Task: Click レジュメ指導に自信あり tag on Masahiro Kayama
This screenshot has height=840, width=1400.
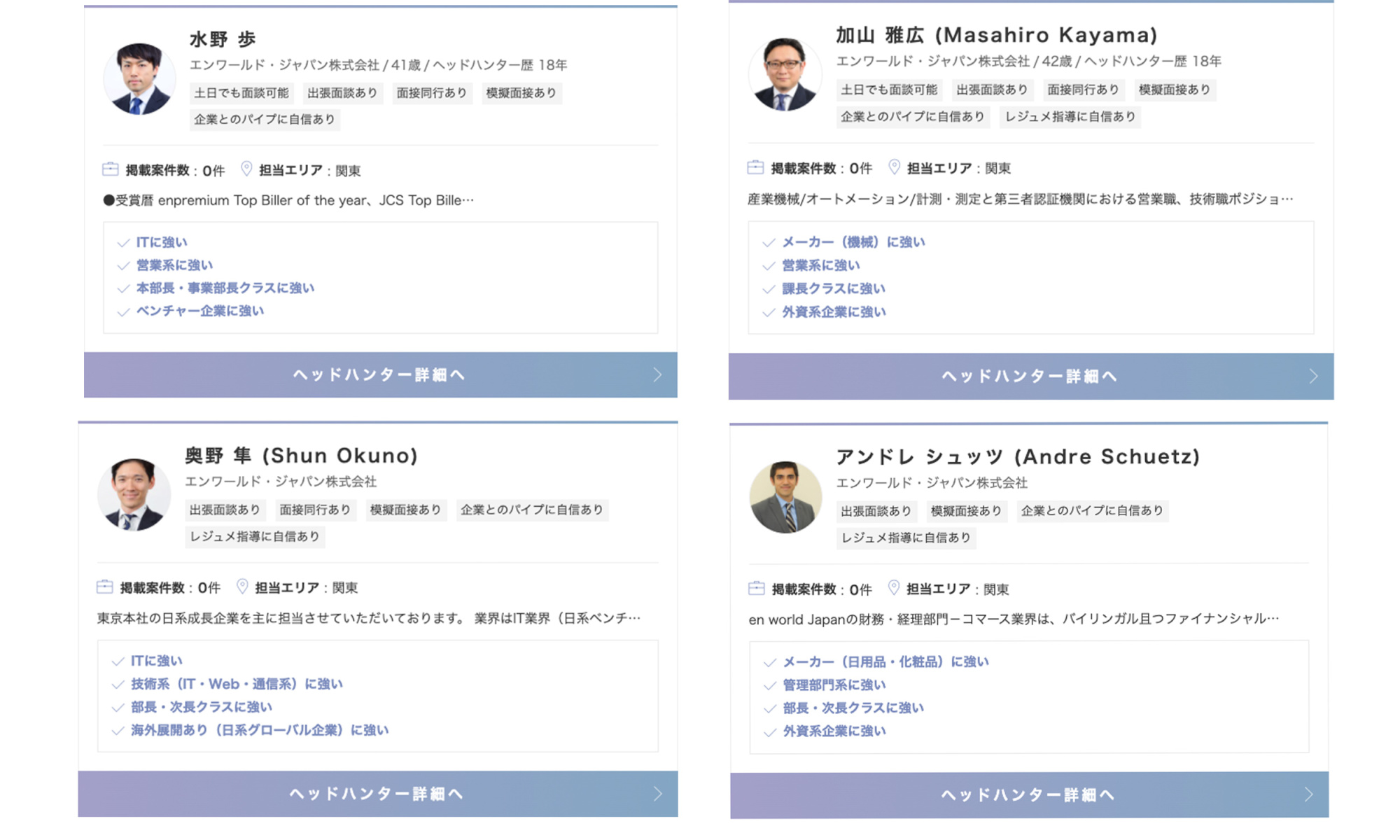Action: (1070, 117)
